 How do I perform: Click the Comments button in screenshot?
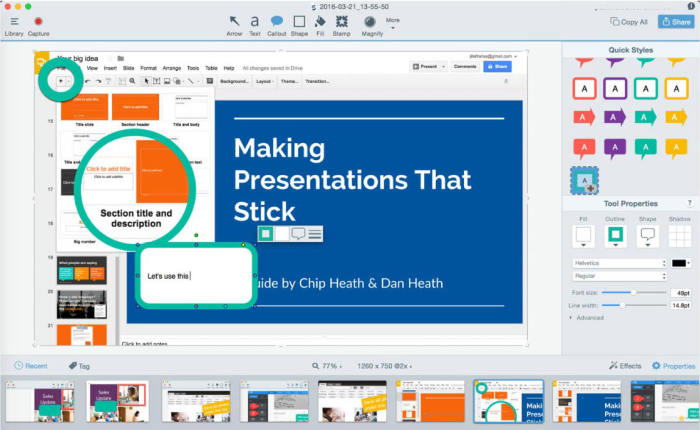465,67
